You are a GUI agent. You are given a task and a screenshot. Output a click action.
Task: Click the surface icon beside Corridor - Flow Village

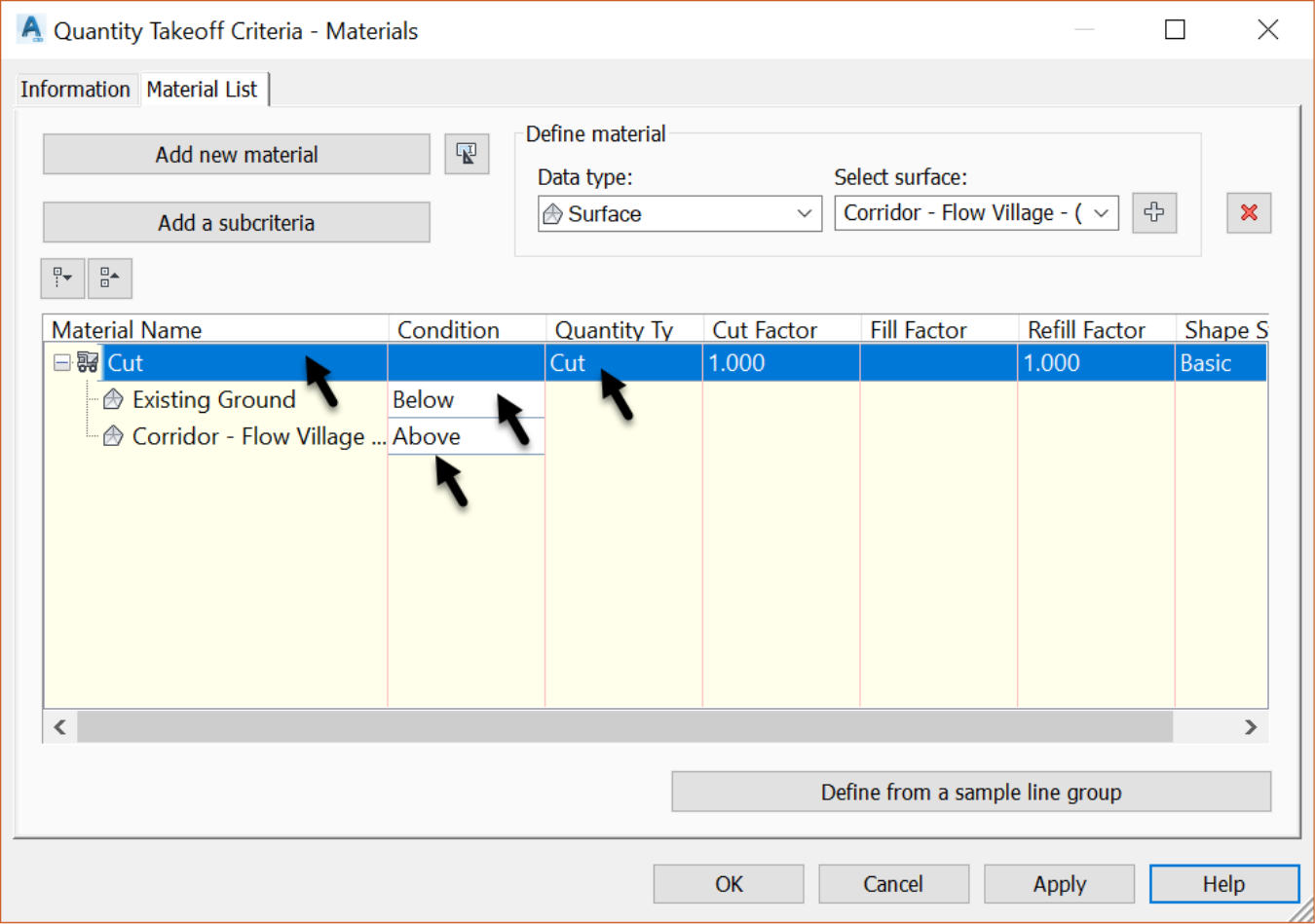[x=113, y=436]
